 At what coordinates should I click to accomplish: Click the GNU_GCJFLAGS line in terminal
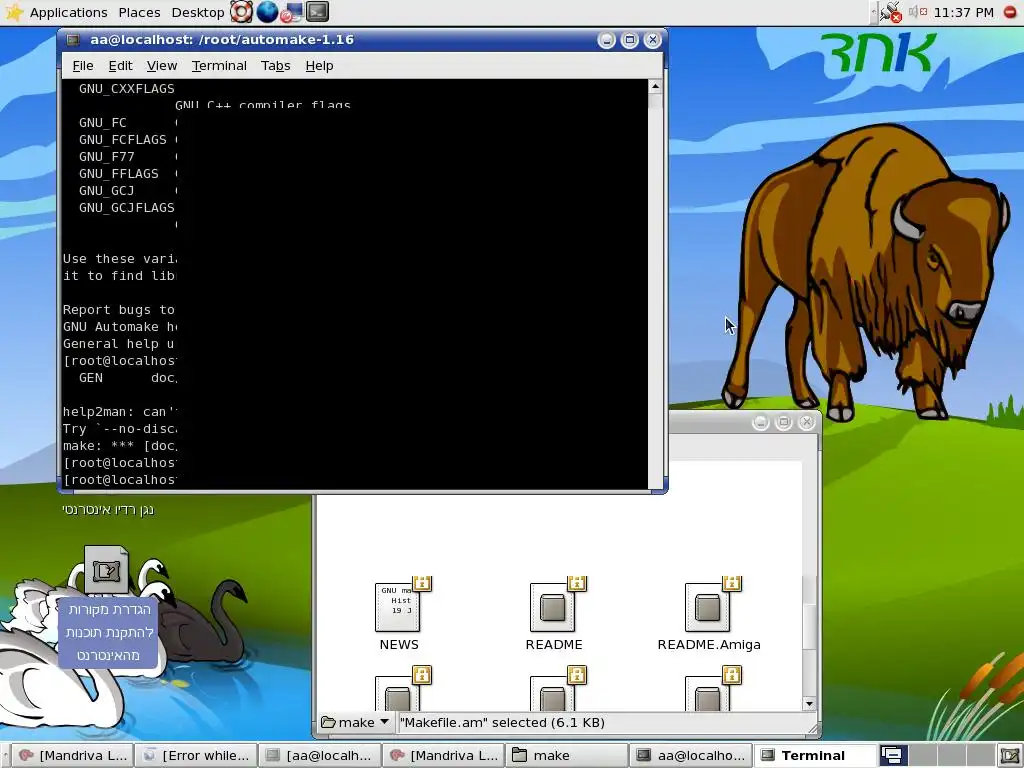pyautogui.click(x=127, y=207)
